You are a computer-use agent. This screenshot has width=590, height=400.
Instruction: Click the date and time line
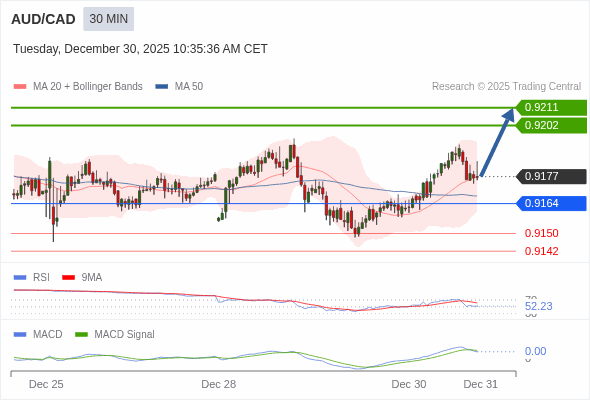[x=140, y=49]
